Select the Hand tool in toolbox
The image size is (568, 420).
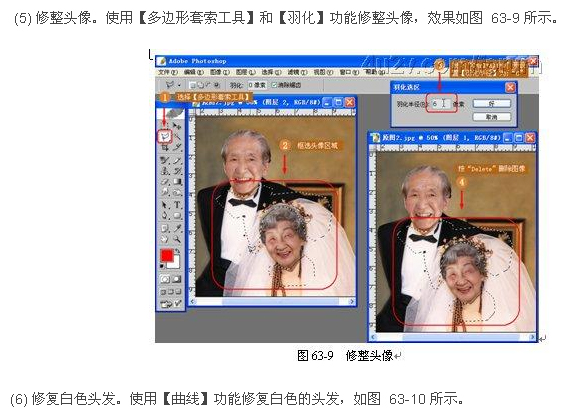click(165, 238)
